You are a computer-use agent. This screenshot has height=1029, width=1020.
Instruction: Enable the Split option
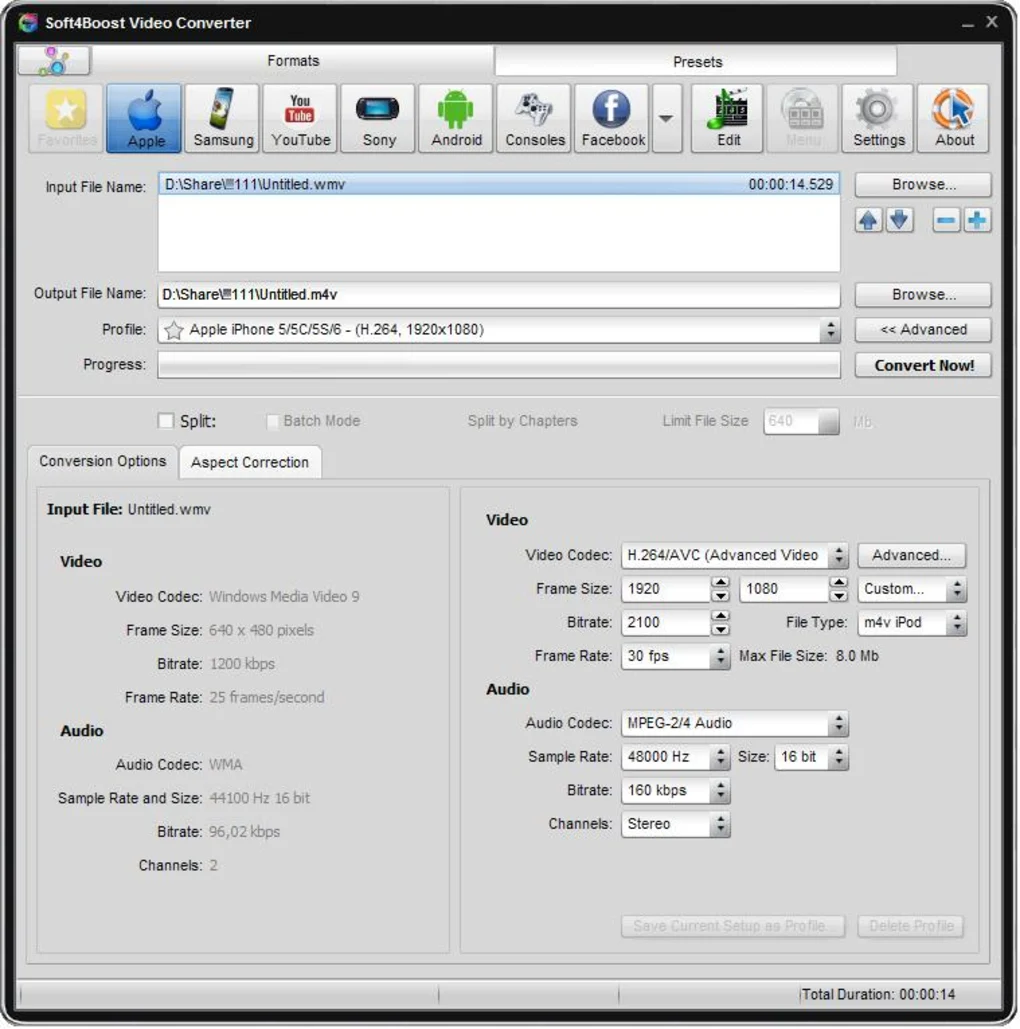(x=166, y=421)
